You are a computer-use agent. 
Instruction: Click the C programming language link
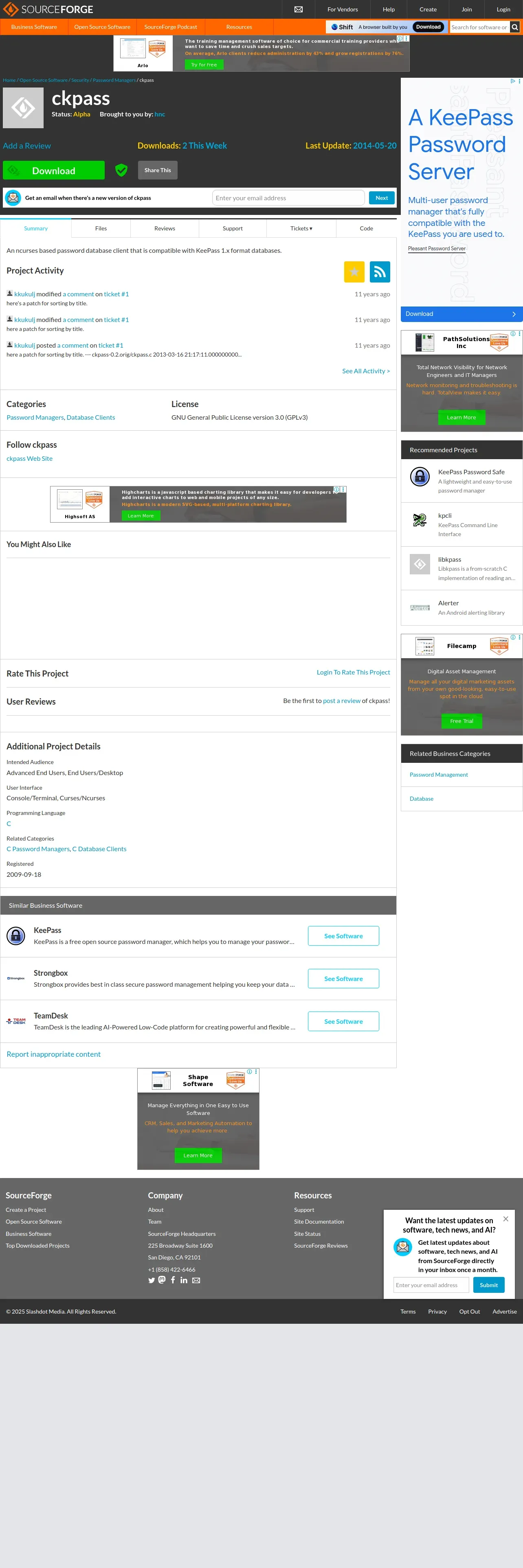[9, 823]
